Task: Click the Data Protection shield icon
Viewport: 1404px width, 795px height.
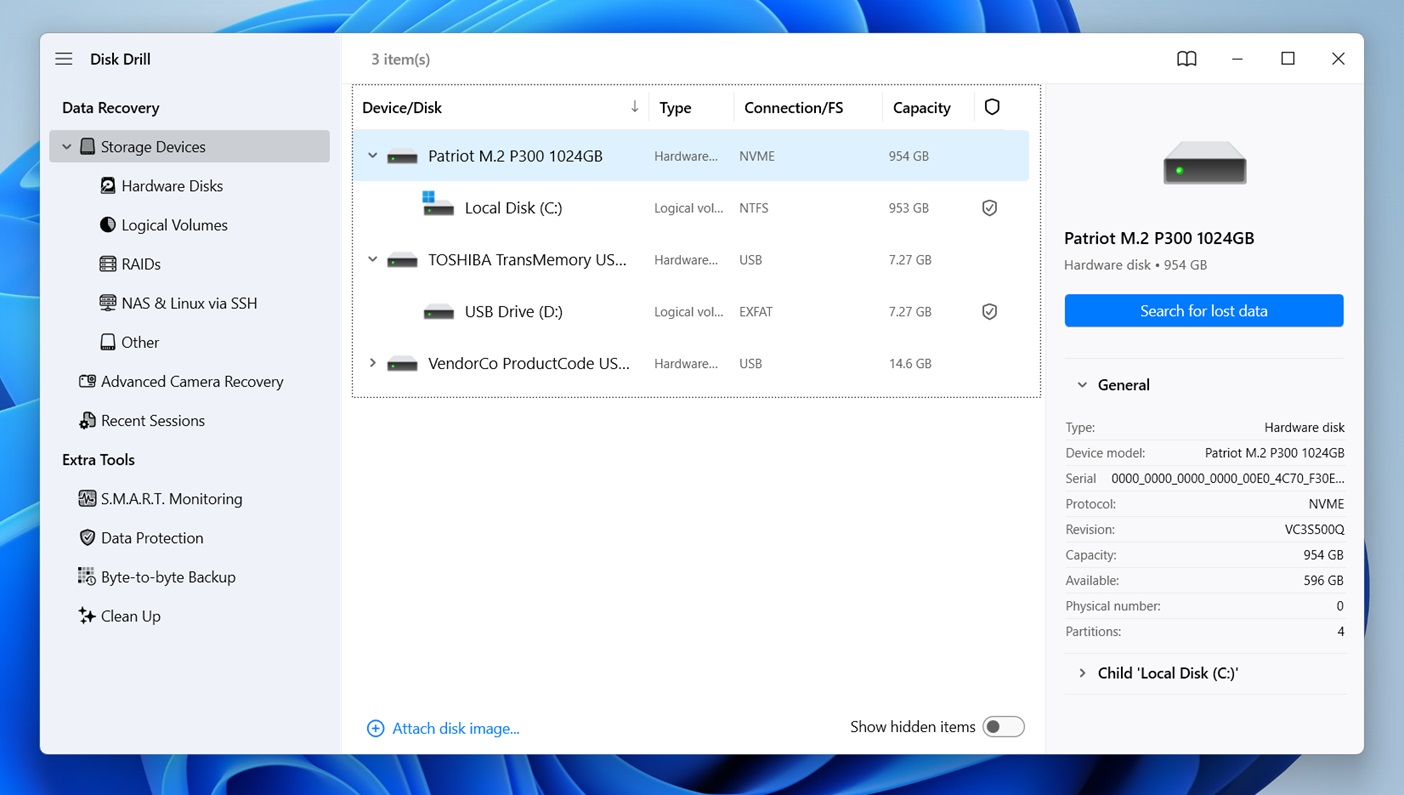Action: pos(87,538)
